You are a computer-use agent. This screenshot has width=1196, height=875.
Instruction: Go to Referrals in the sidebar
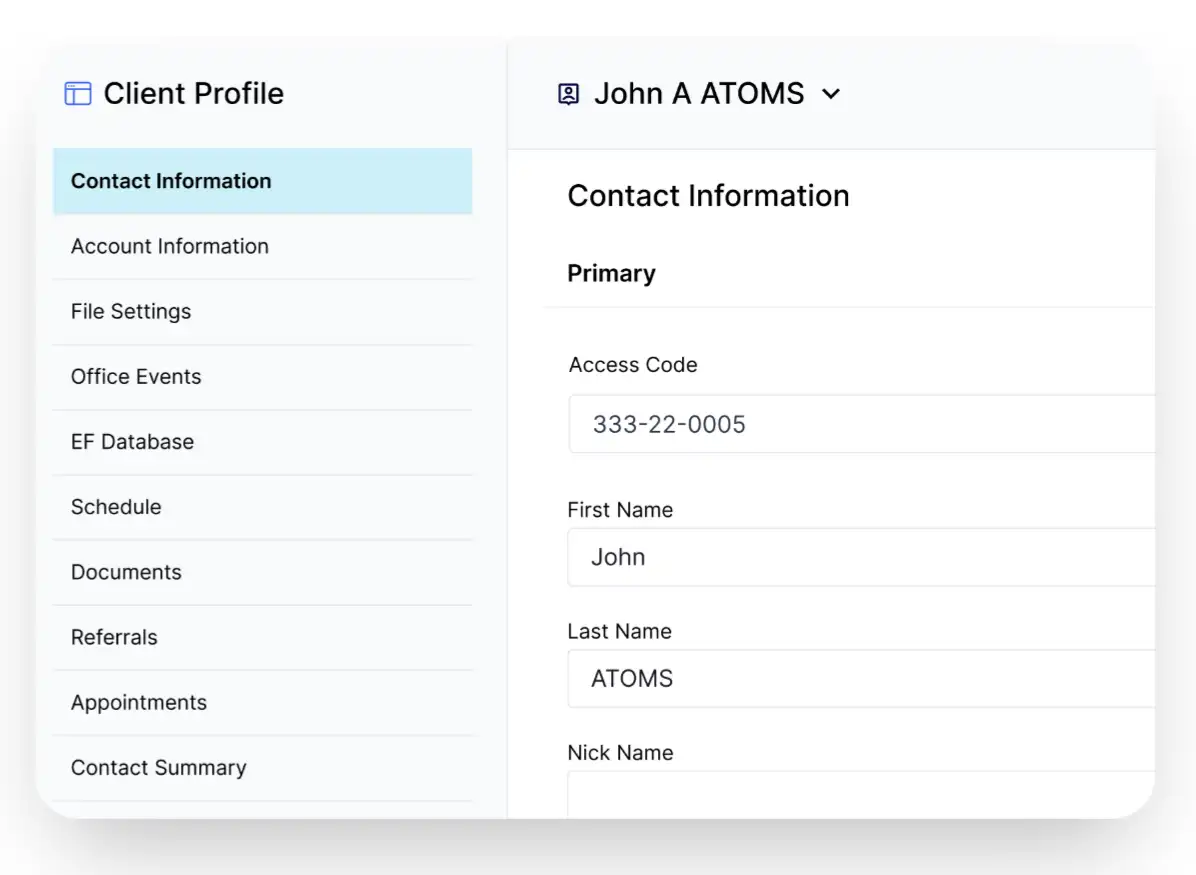point(262,637)
